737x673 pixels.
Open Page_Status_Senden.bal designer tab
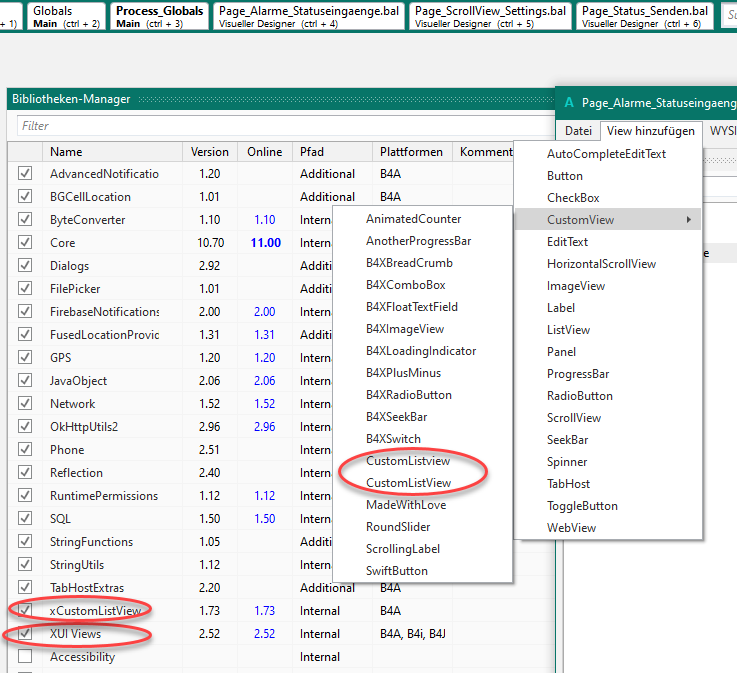coord(644,16)
